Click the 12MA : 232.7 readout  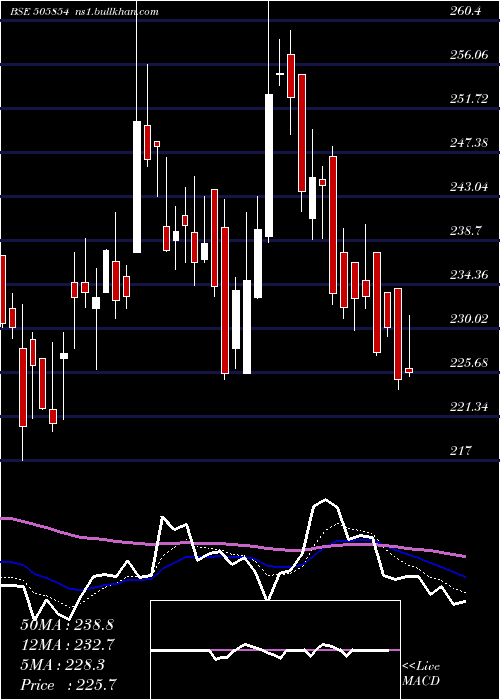point(68,645)
